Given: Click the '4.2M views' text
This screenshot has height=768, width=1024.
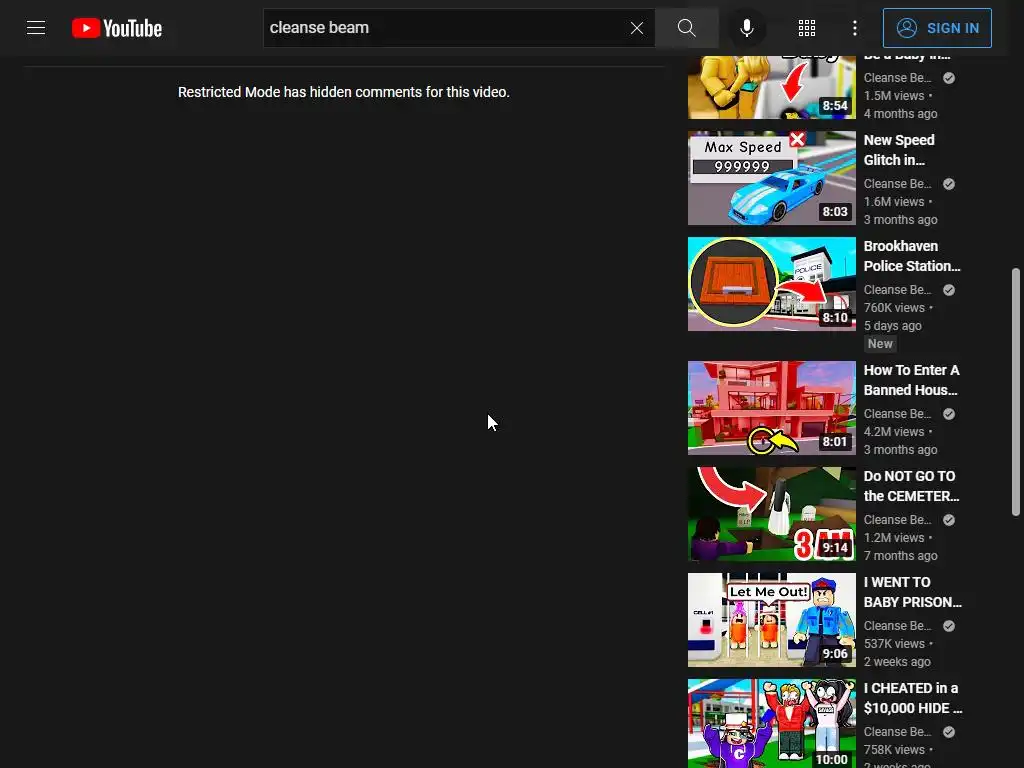Looking at the screenshot, I should [894, 432].
